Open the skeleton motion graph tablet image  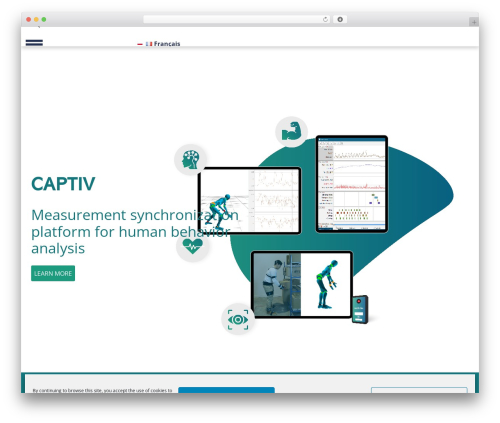click(249, 200)
